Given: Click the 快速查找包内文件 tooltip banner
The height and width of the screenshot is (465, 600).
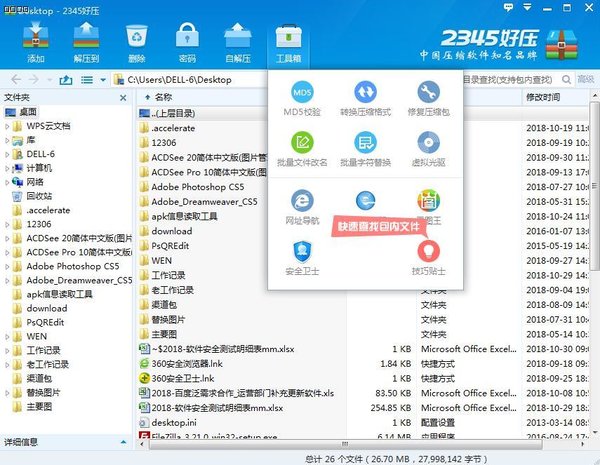Looking at the screenshot, I should tap(379, 227).
